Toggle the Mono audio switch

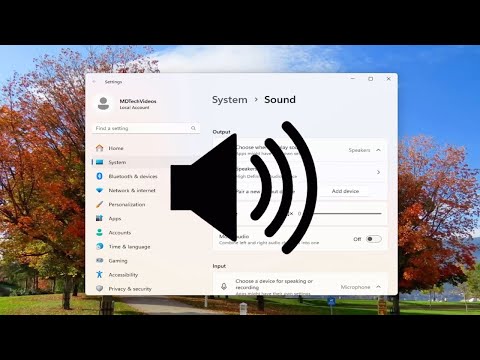tap(373, 239)
